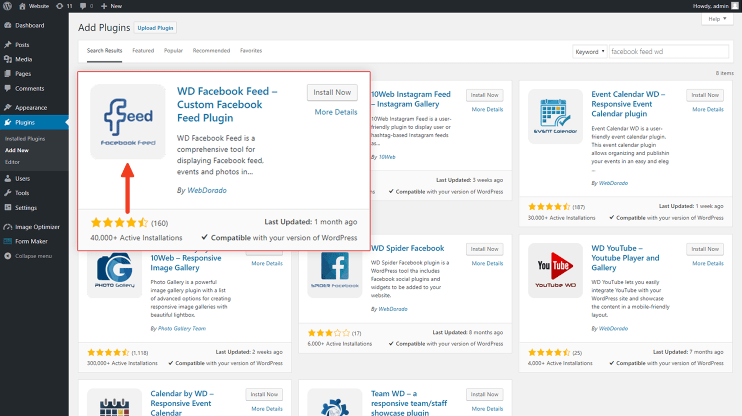The image size is (742, 416).
Task: Select Add New plugins submenu item
Action: pyautogui.click(x=17, y=150)
